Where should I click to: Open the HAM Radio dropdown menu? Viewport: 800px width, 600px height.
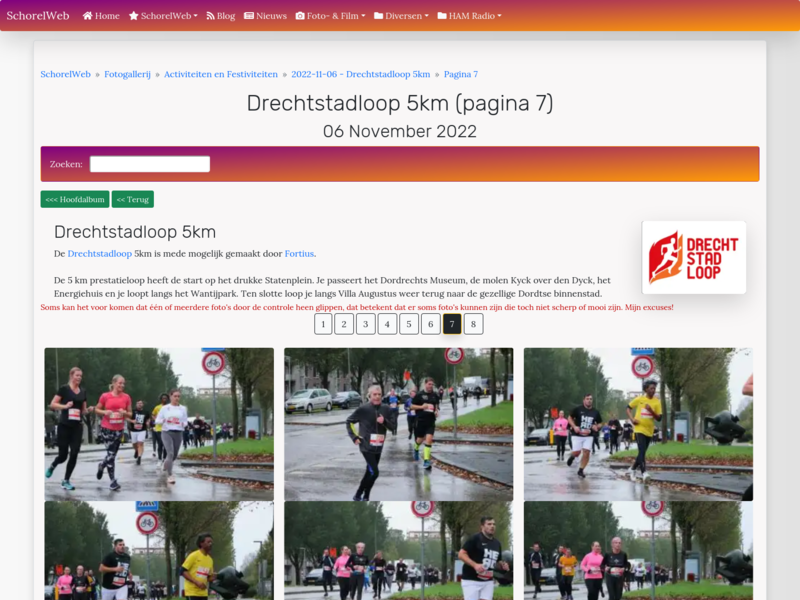coord(469,16)
